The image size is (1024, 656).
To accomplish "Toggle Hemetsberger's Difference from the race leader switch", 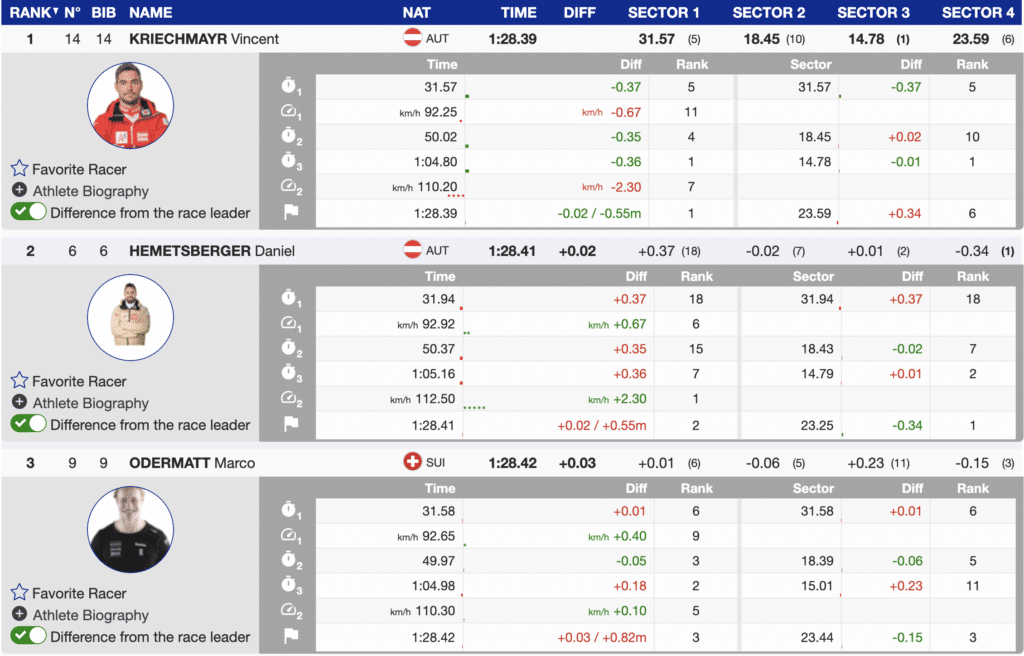I will tap(28, 424).
